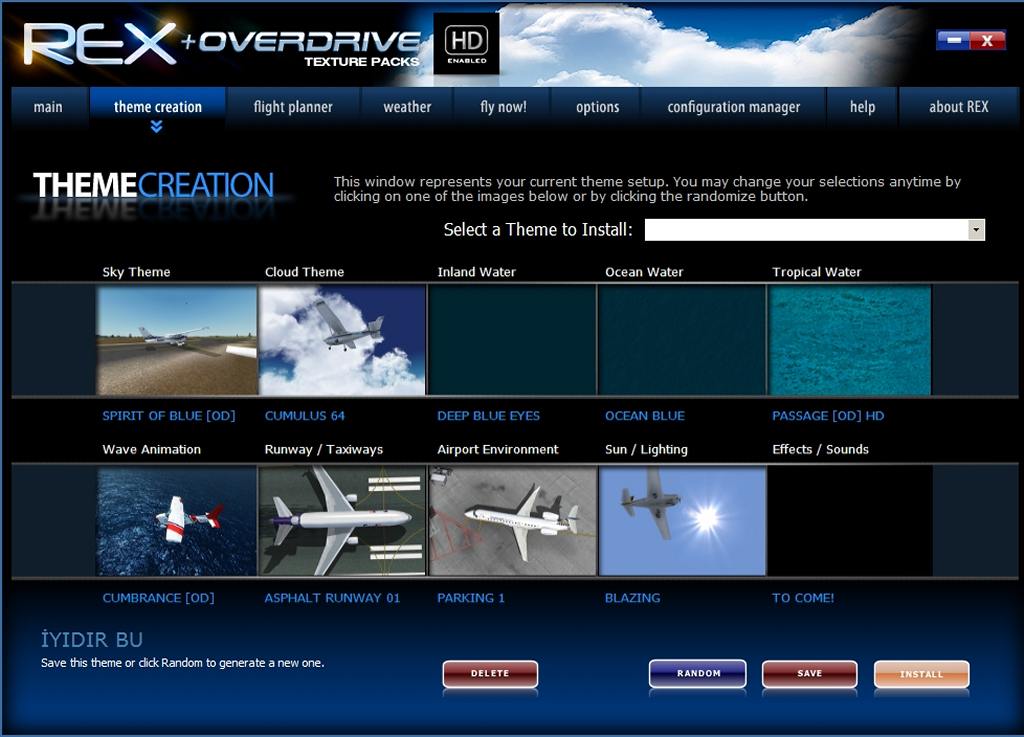Click the Wave Animation heading
1024x737 pixels.
[x=152, y=449]
